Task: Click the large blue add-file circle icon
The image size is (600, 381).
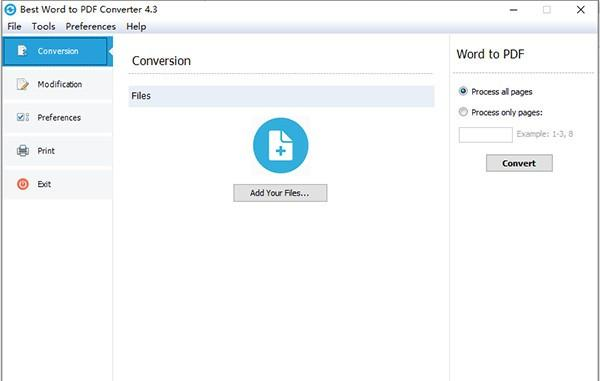Action: click(280, 145)
